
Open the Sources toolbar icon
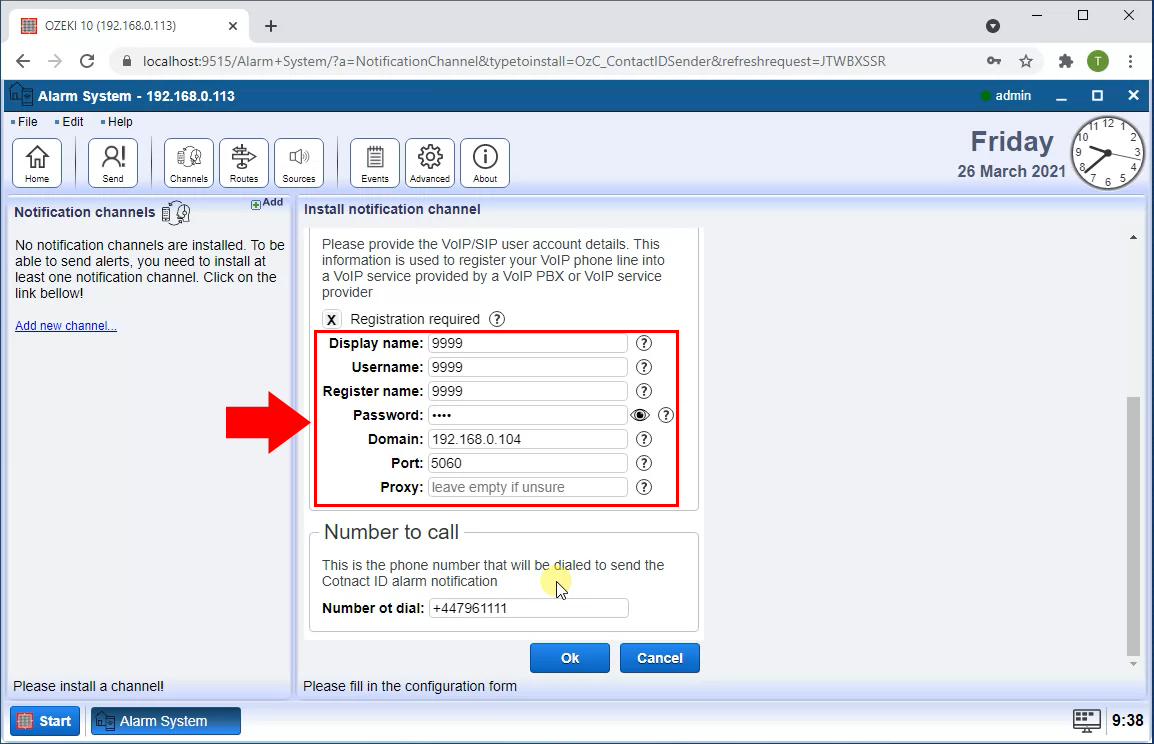click(299, 163)
